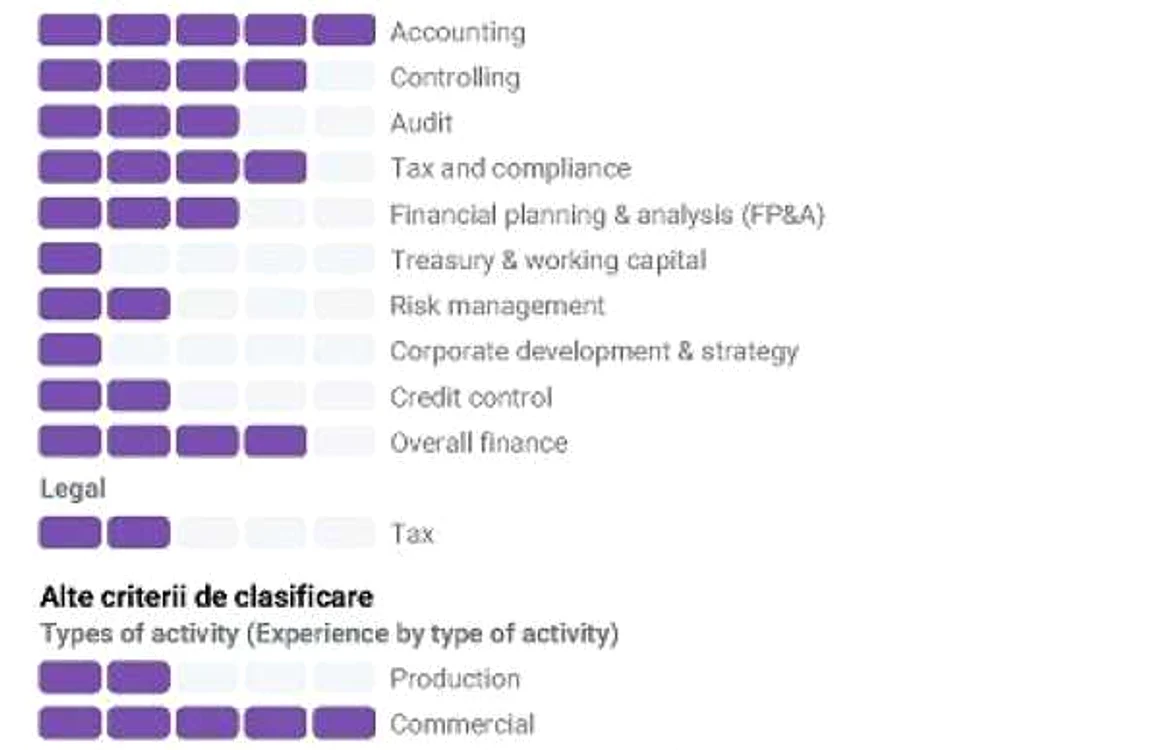Select the empty fifth segment beside Controlling
The height and width of the screenshot is (750, 1160).
click(344, 76)
